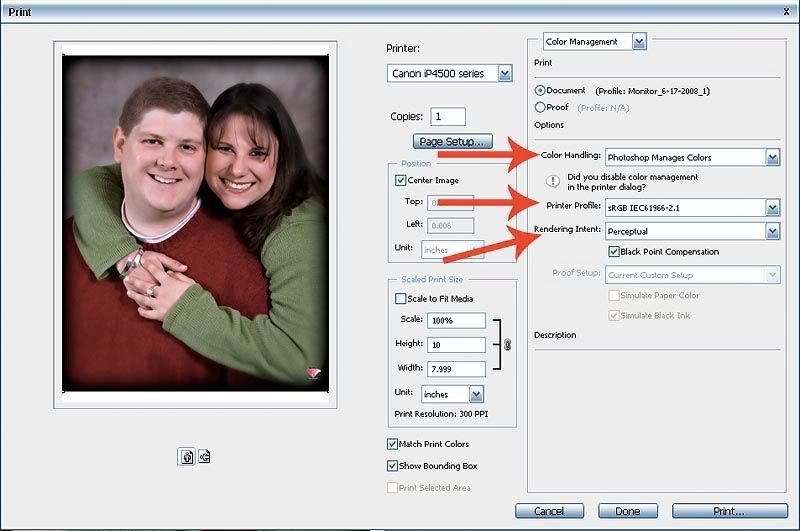Click the portrait orientation icon

pos(186,456)
